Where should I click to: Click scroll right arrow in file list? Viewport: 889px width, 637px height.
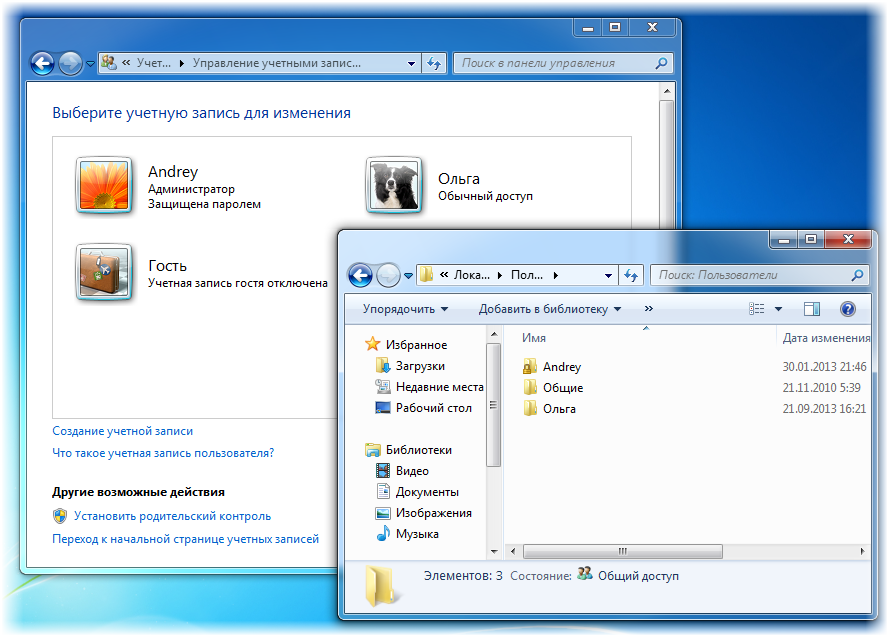[862, 551]
